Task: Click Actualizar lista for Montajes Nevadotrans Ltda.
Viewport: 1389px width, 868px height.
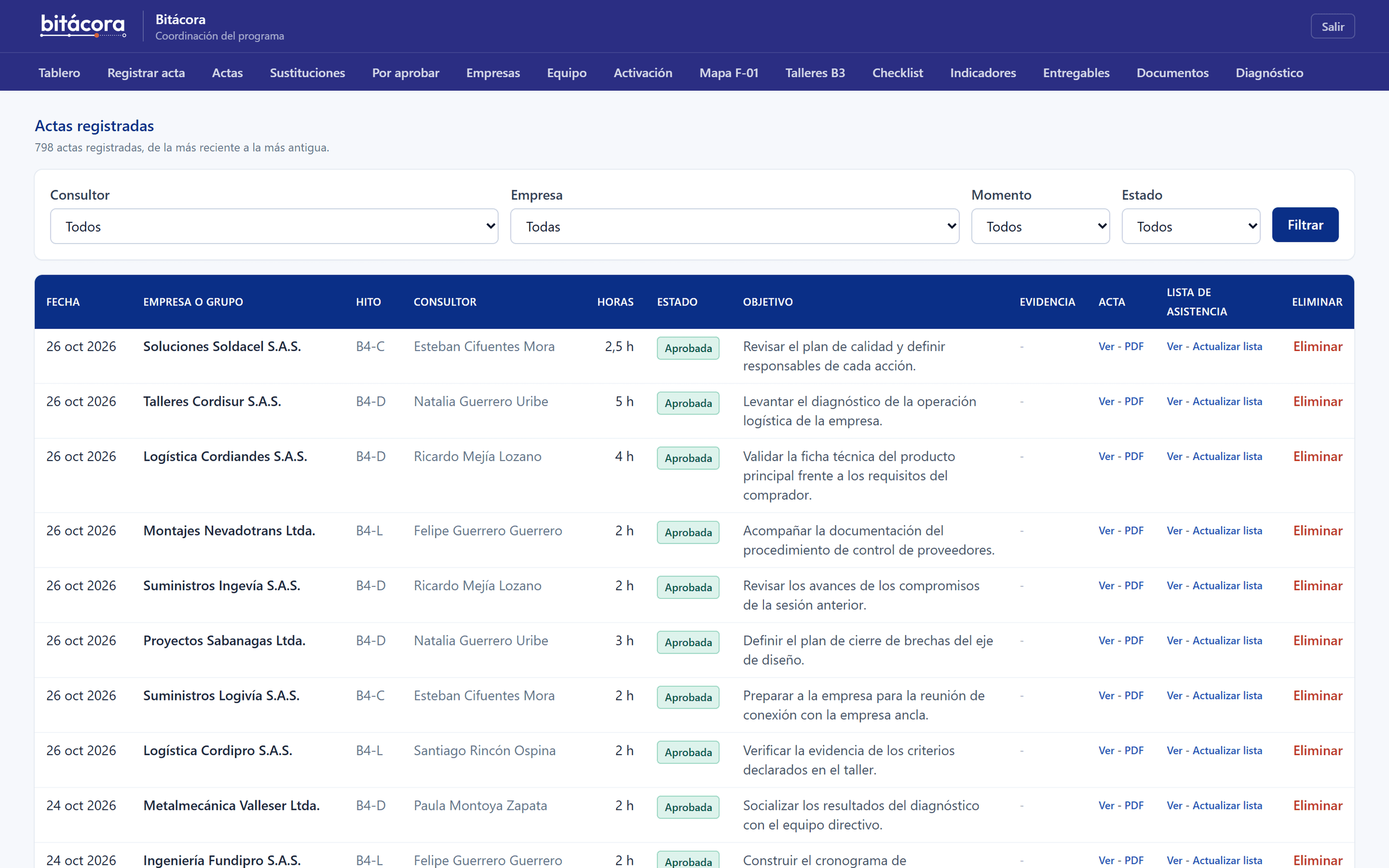Action: 1227,531
